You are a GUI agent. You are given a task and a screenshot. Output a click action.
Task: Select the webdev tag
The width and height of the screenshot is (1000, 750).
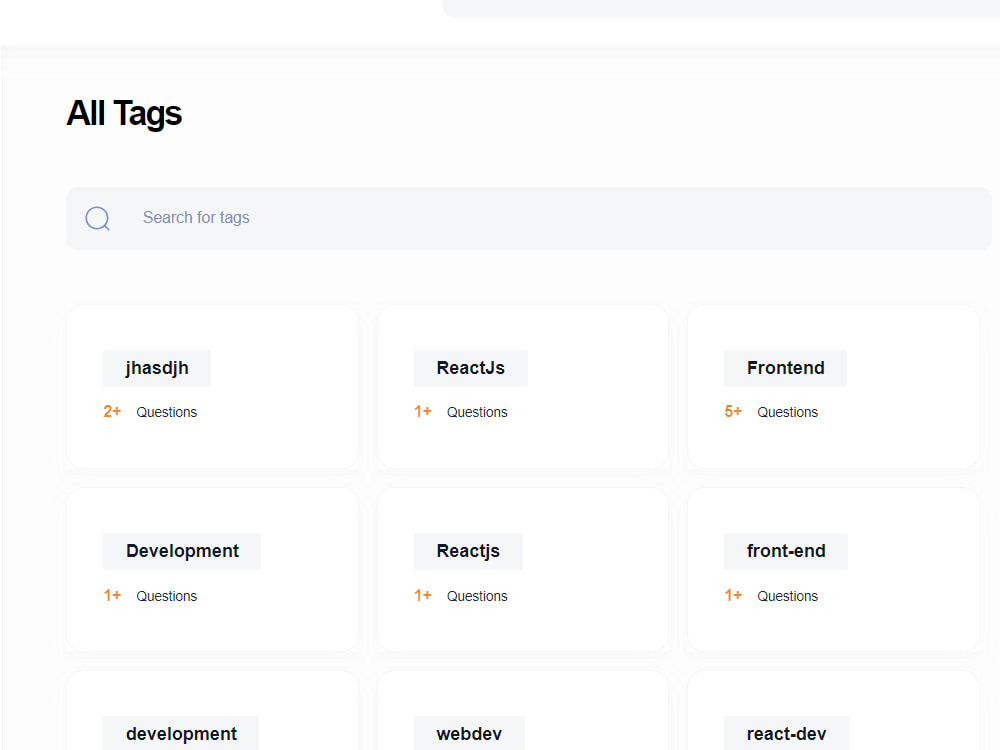click(469, 733)
